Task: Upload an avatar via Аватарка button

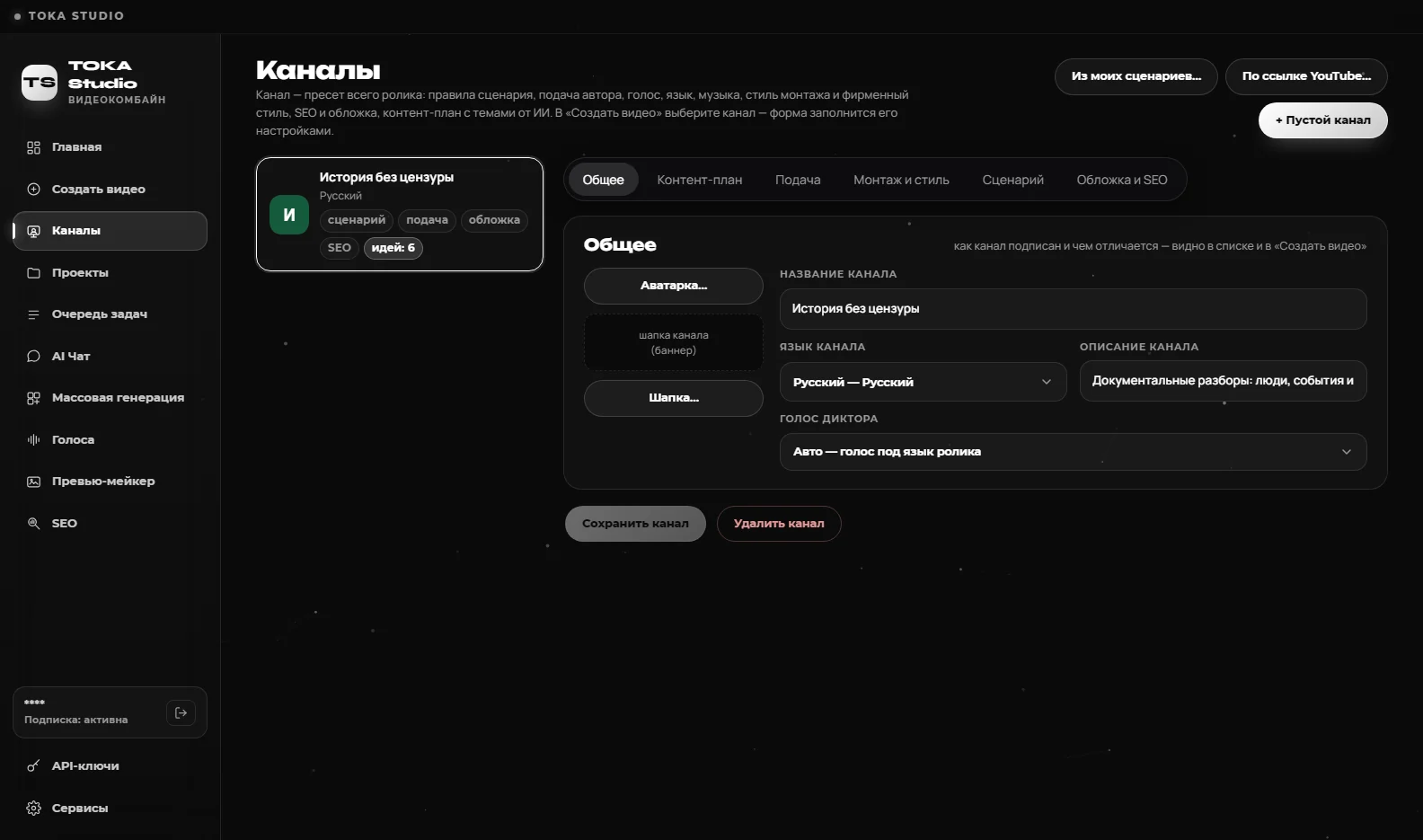Action: 674,286
